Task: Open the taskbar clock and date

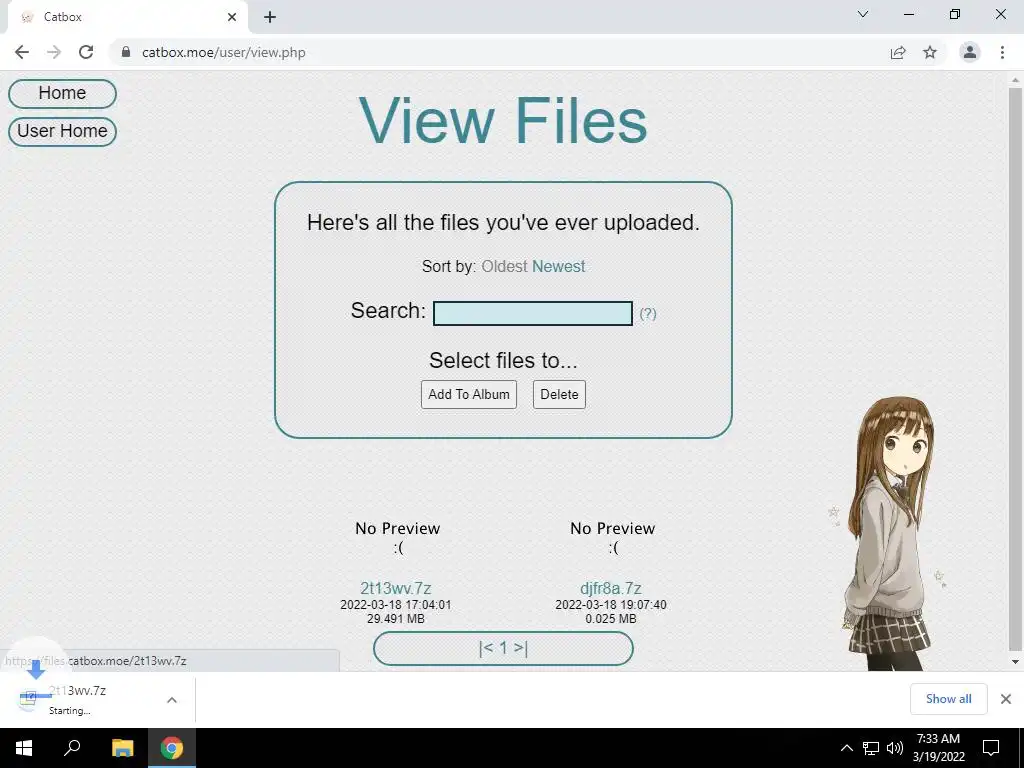Action: (x=938, y=748)
